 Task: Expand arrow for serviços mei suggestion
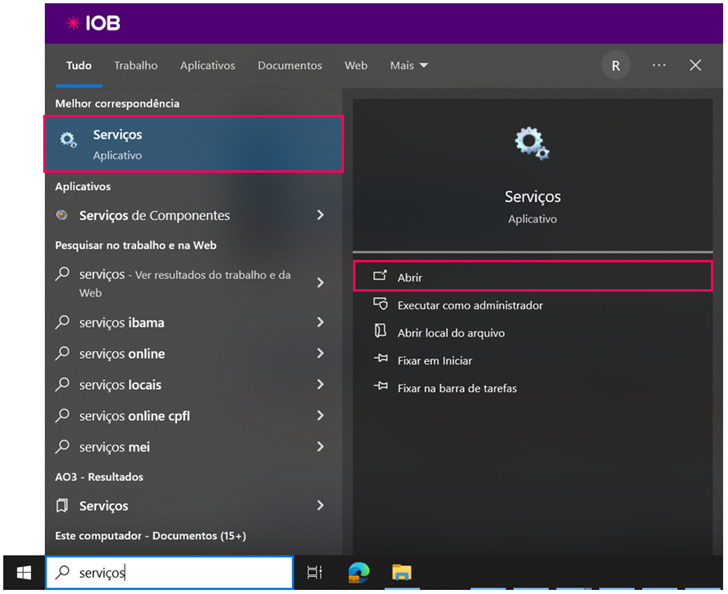pos(320,447)
